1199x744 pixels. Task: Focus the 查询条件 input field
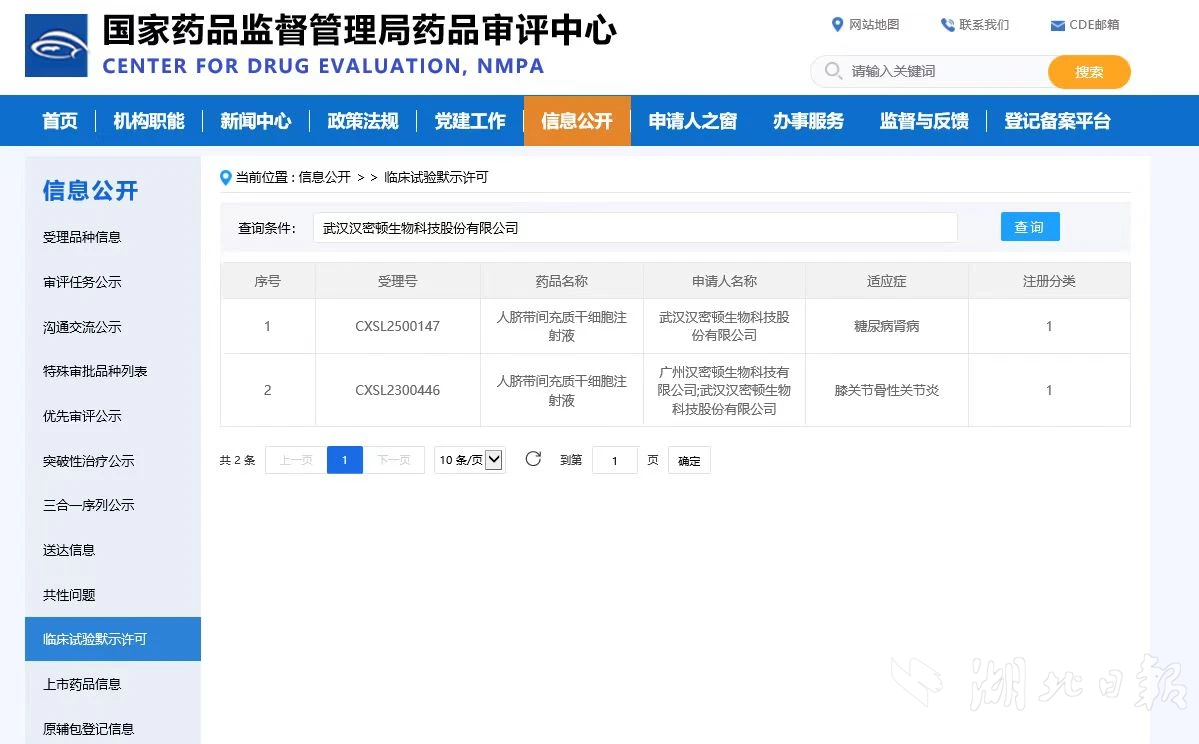tap(635, 228)
